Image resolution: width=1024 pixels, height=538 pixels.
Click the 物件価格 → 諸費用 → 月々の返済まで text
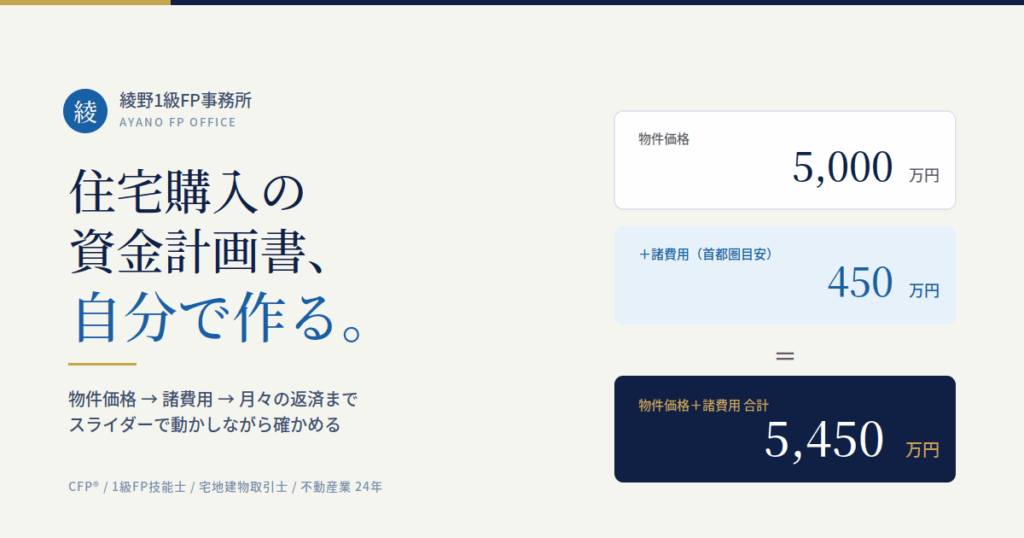click(213, 399)
